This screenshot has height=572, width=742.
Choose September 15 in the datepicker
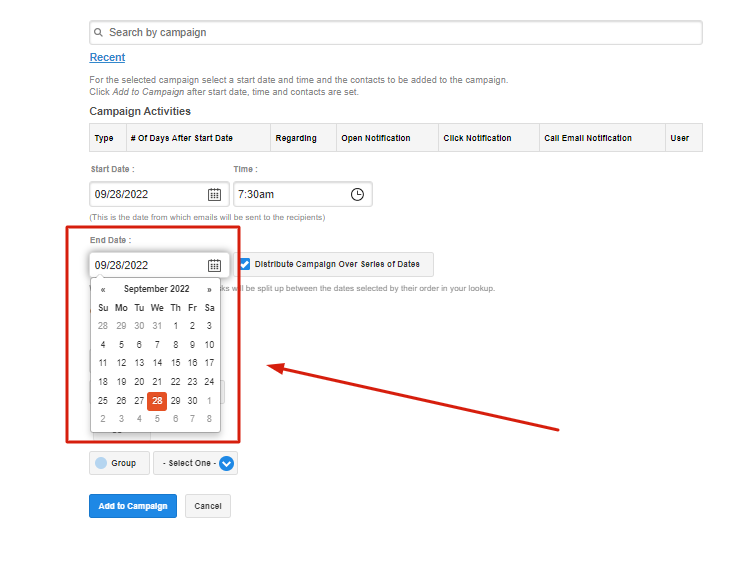click(175, 363)
